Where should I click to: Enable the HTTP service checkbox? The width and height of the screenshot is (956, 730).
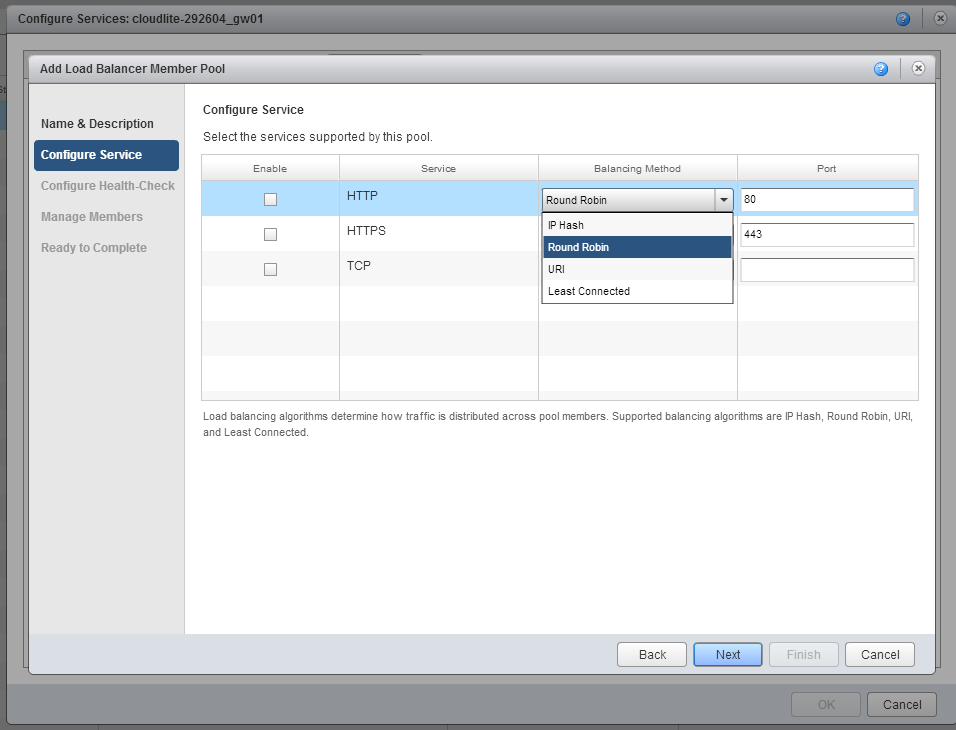click(270, 199)
